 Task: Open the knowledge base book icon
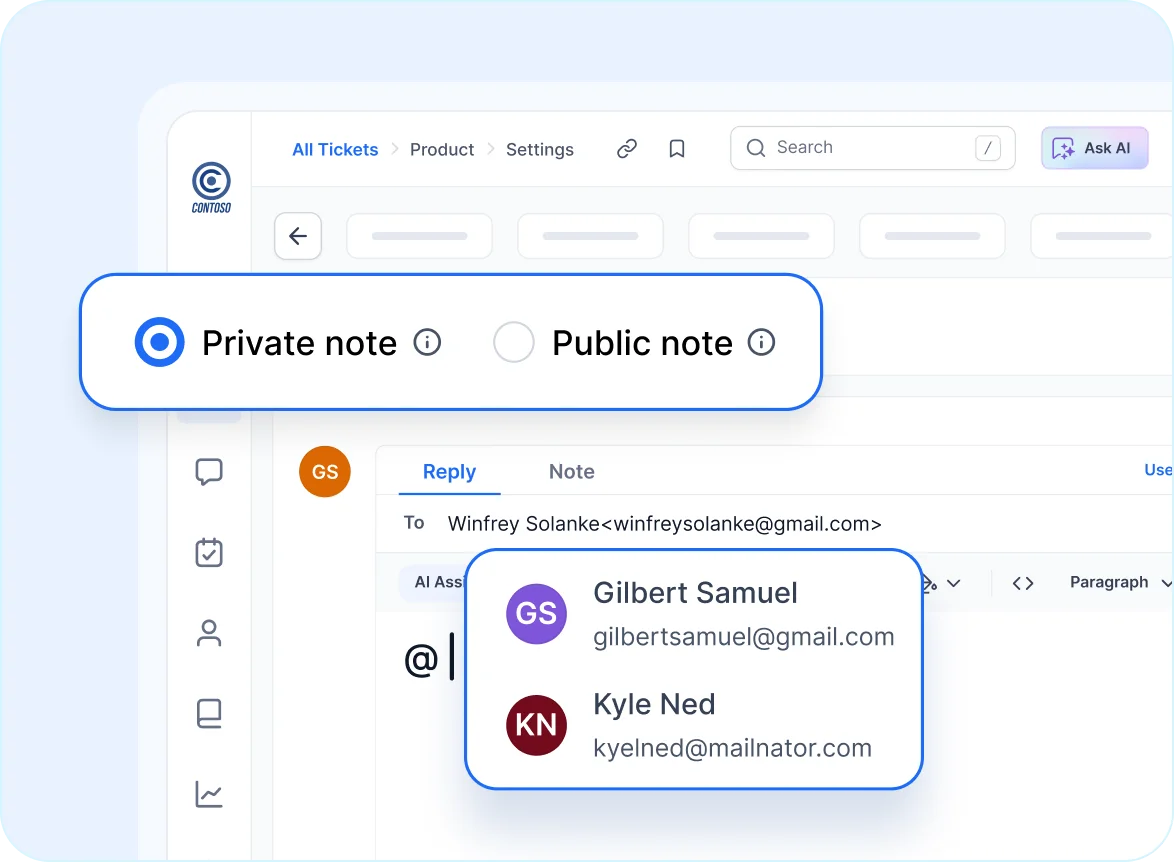209,713
